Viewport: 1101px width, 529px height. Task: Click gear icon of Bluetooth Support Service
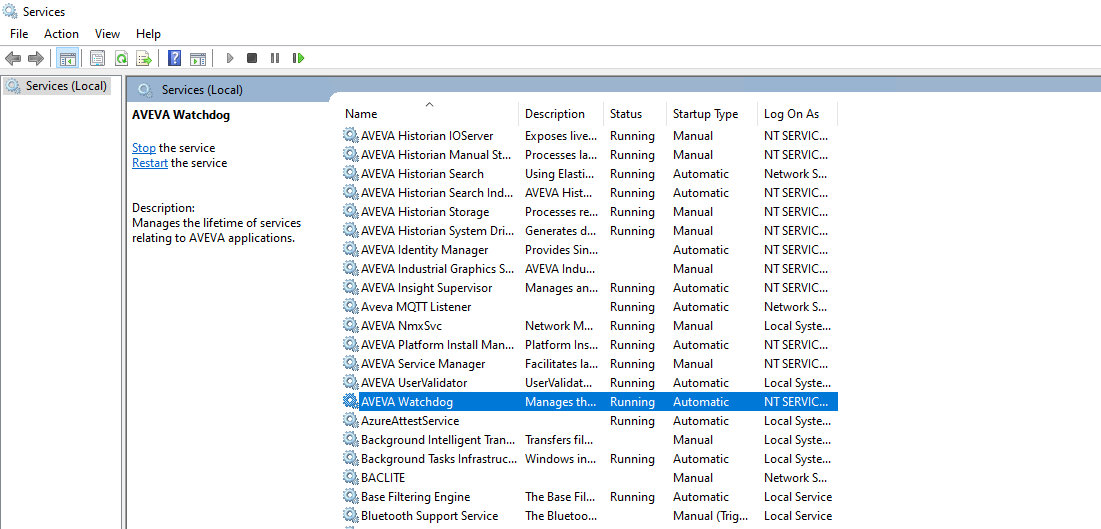point(350,515)
